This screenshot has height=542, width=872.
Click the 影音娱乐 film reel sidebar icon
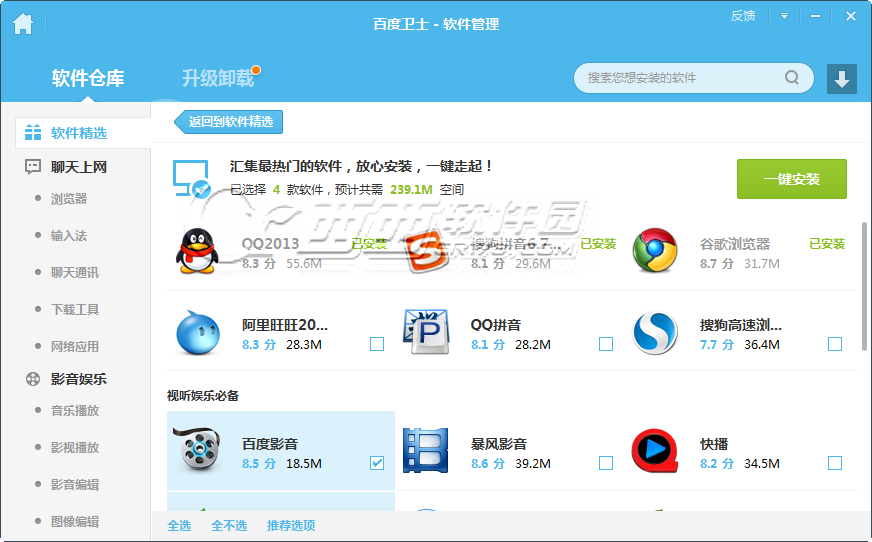pos(33,379)
